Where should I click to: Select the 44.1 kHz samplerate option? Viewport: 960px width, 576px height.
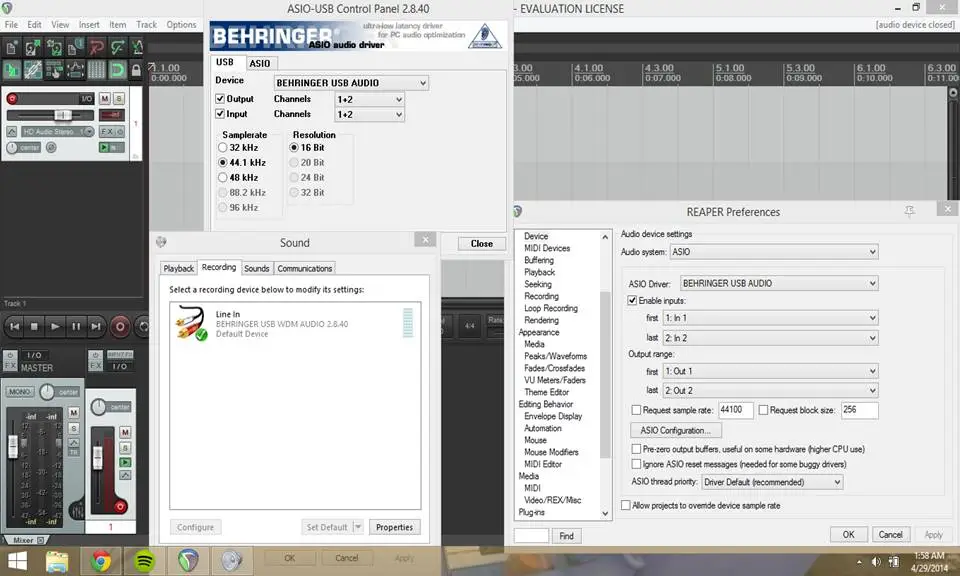(223, 162)
